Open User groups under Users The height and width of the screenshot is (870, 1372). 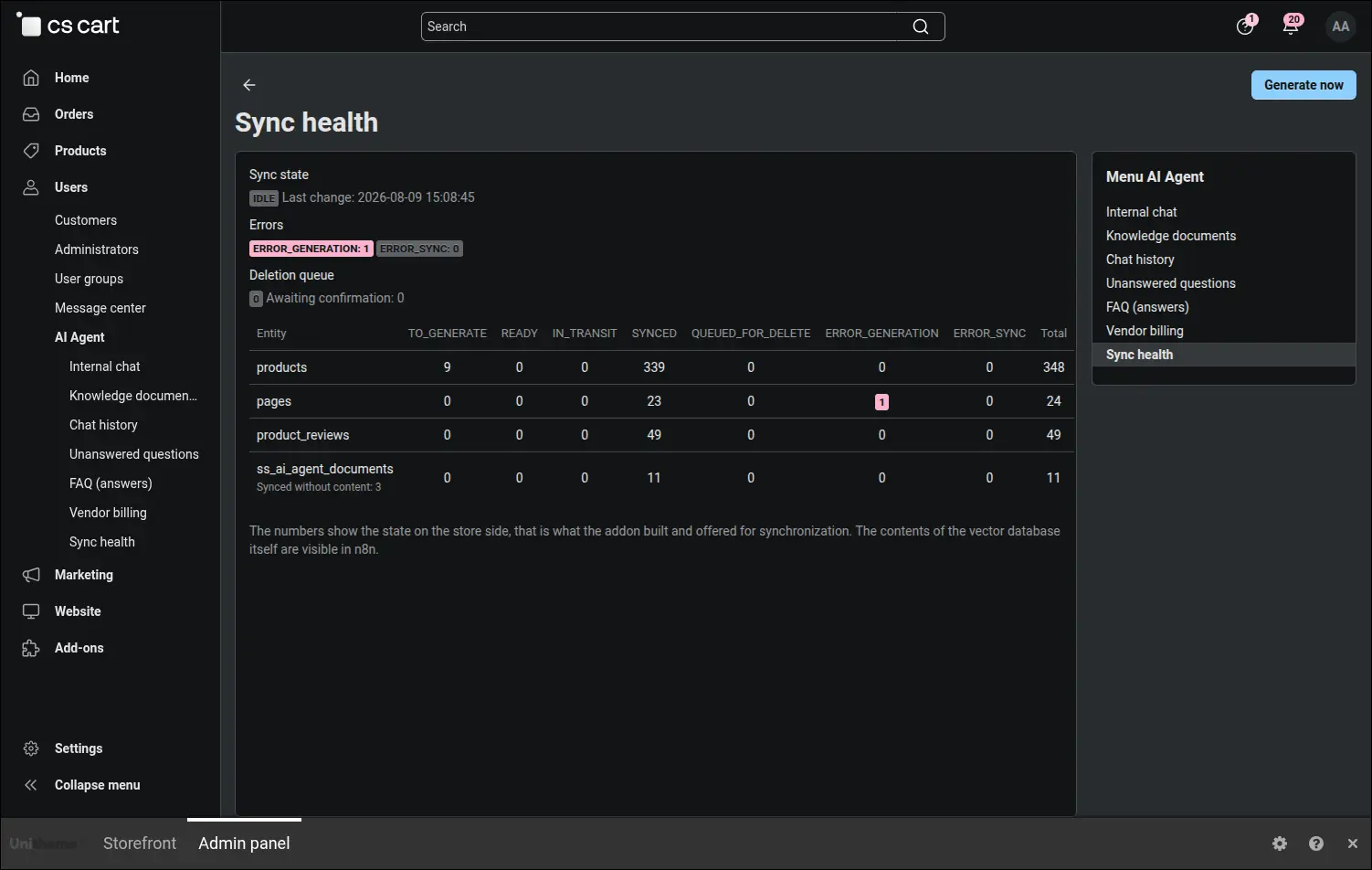click(x=89, y=279)
